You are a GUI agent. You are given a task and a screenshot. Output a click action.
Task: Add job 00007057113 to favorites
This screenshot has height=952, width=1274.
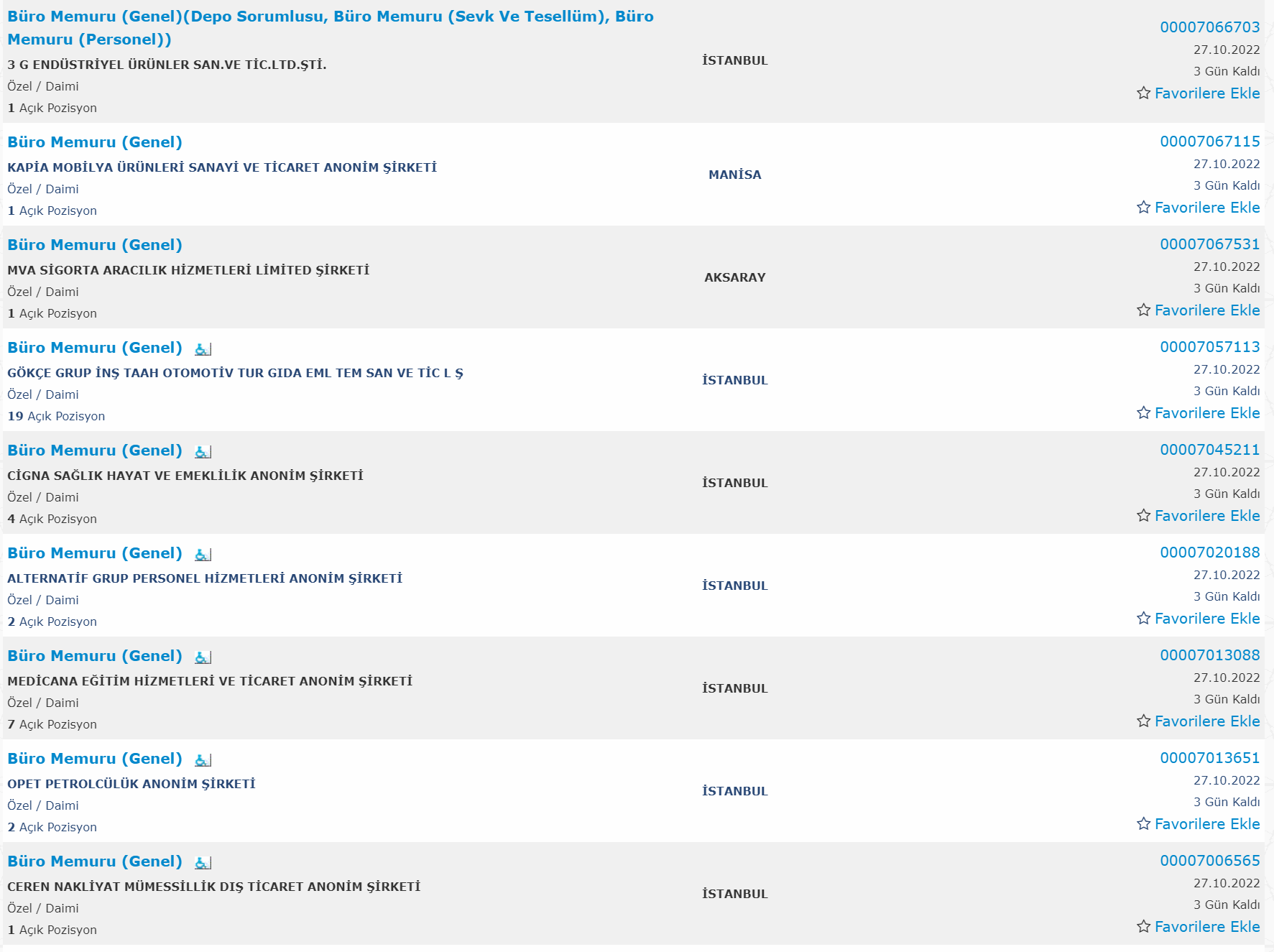1199,413
